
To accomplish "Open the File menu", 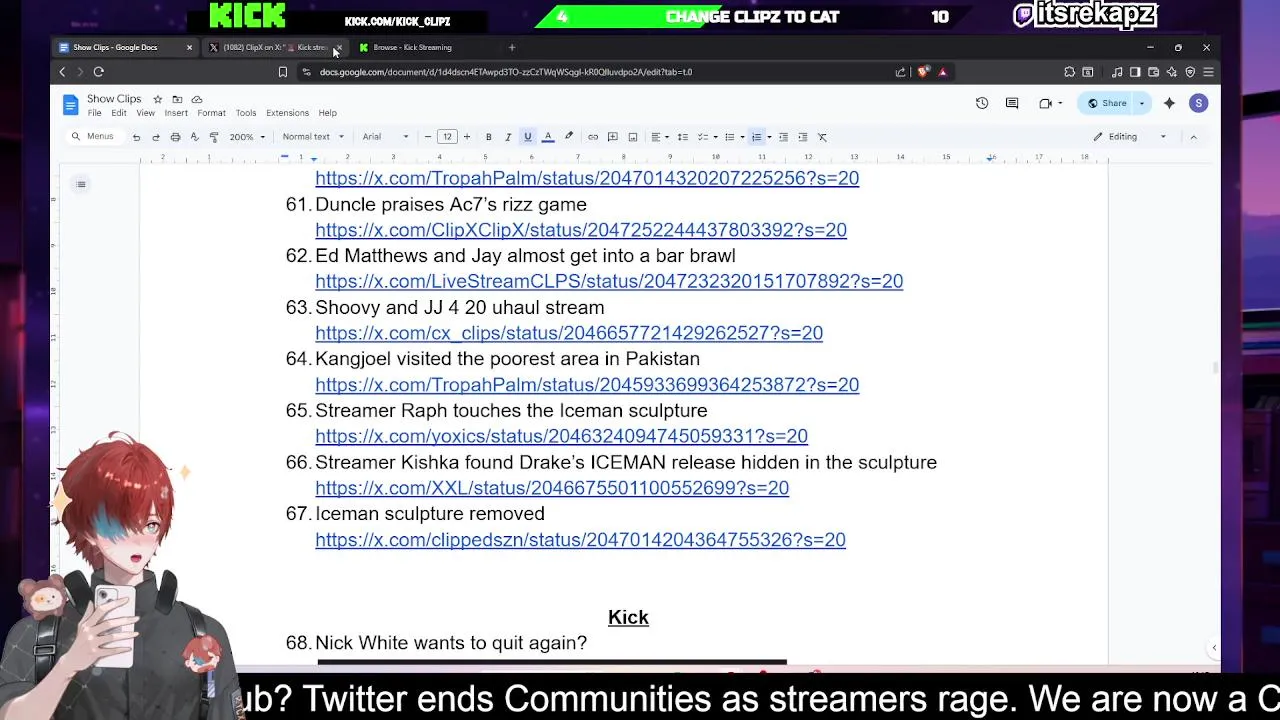I will (x=94, y=113).
